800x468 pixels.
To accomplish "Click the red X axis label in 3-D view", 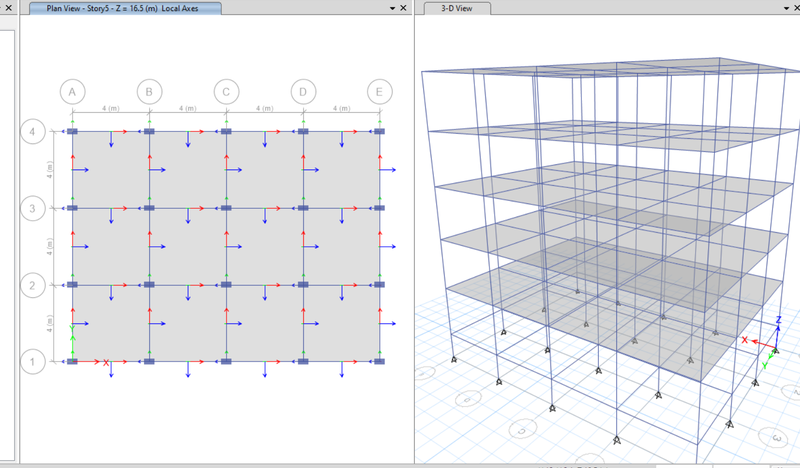I will (x=744, y=339).
